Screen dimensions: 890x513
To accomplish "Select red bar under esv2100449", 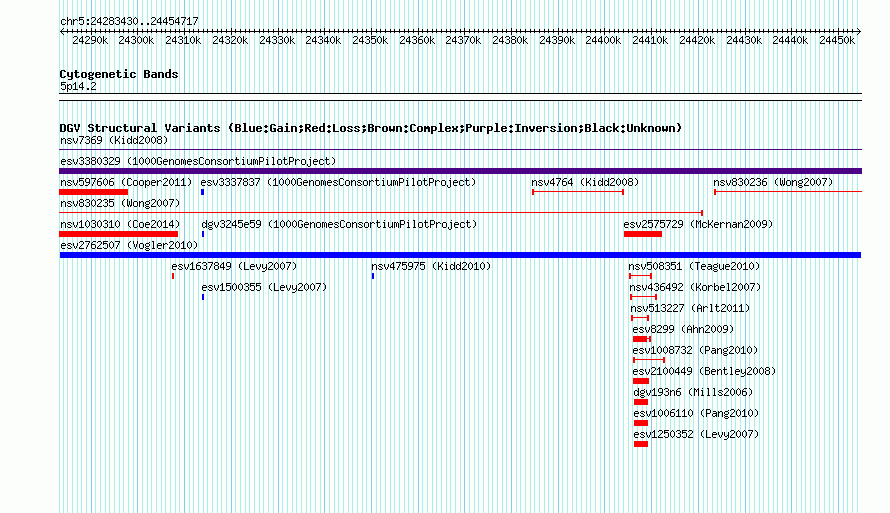I will pyautogui.click(x=641, y=381).
